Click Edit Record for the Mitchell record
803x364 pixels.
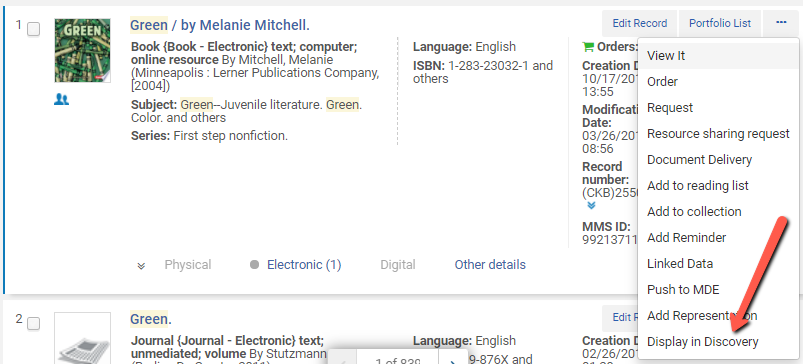[640, 23]
